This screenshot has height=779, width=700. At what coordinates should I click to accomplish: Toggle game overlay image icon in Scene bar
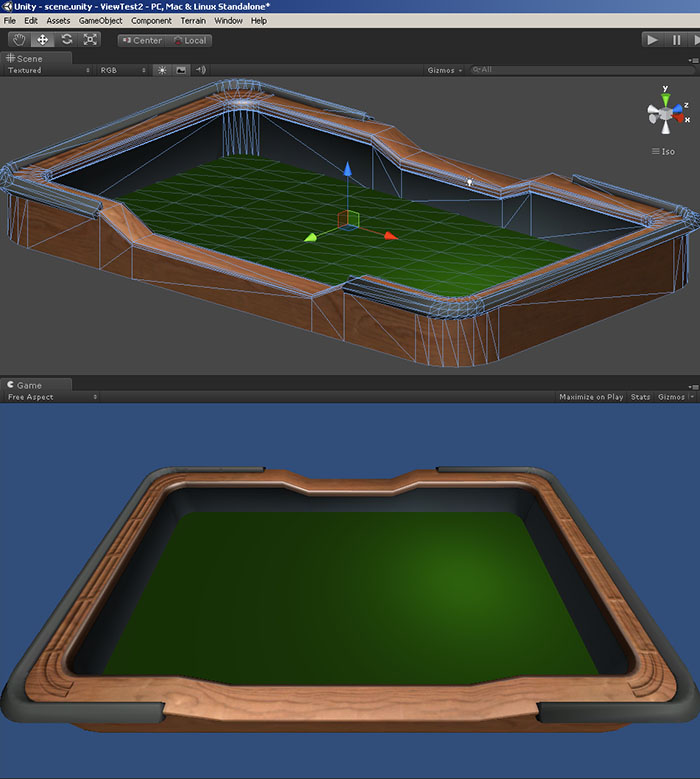click(181, 70)
